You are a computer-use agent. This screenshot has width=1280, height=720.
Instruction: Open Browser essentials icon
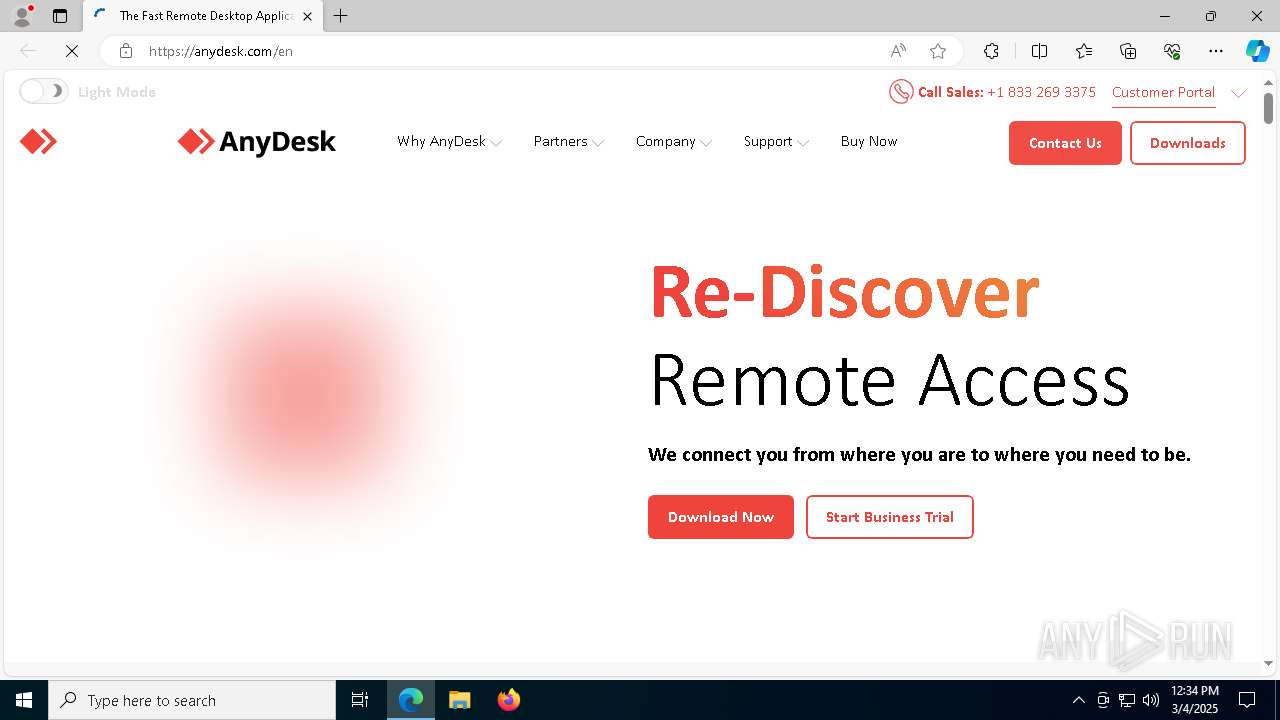[x=1172, y=51]
